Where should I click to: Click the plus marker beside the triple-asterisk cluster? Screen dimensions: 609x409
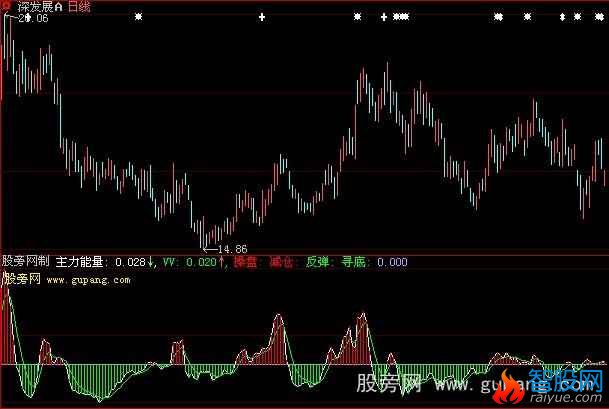384,17
